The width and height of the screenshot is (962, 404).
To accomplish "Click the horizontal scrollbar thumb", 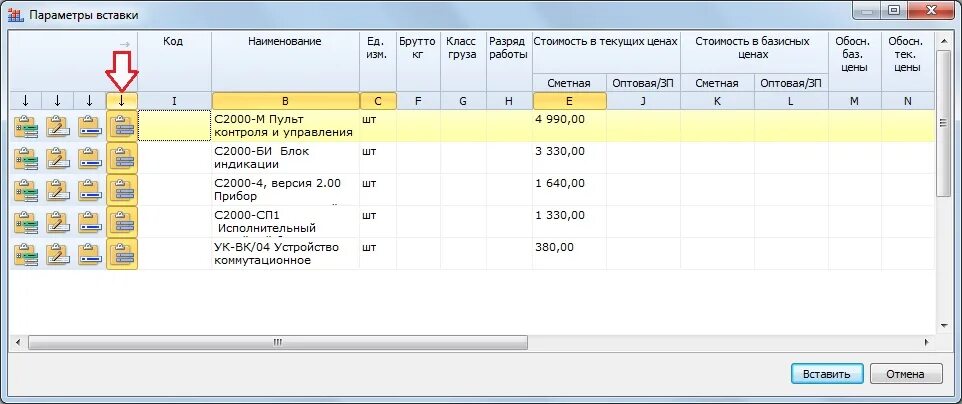I will tap(277, 343).
